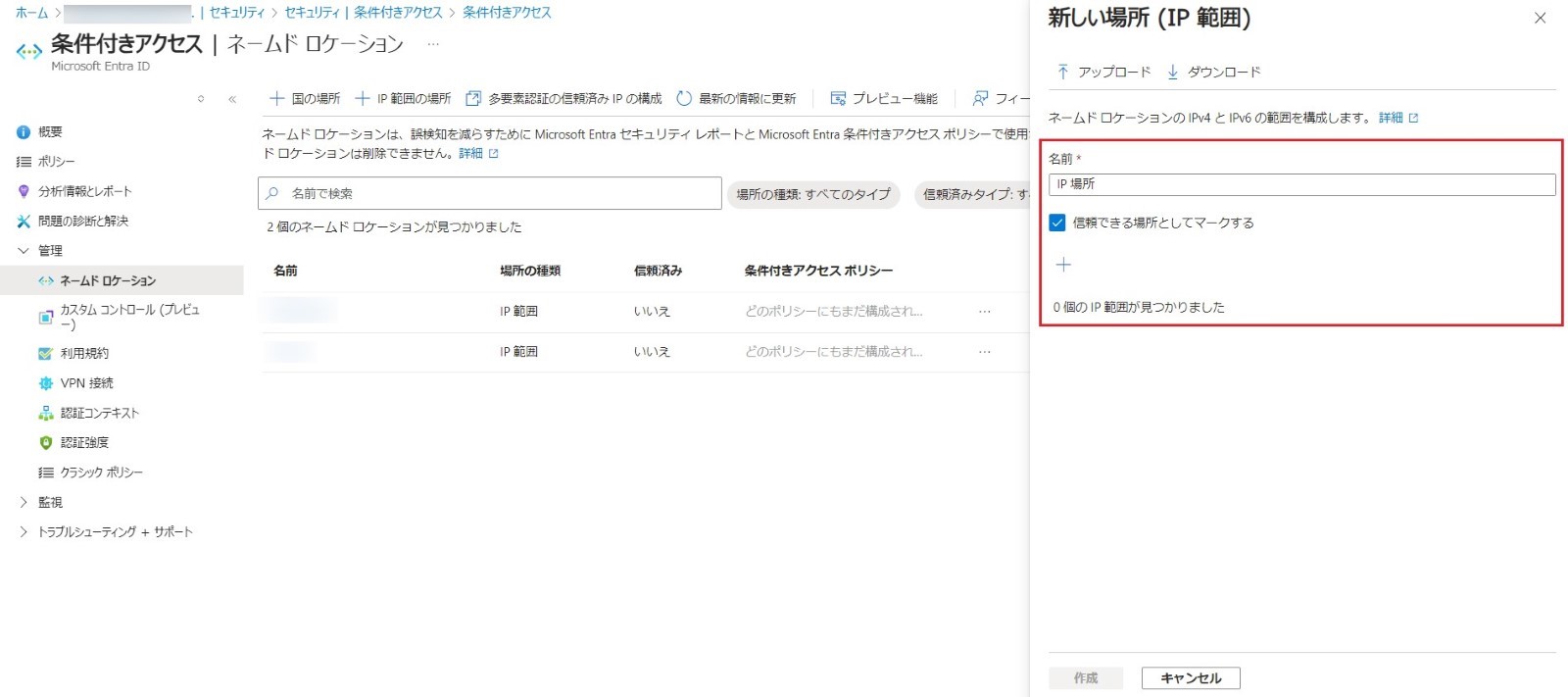The image size is (1568, 697).
Task: Expand トラブルシューティング + サポート section
Action: [x=24, y=531]
